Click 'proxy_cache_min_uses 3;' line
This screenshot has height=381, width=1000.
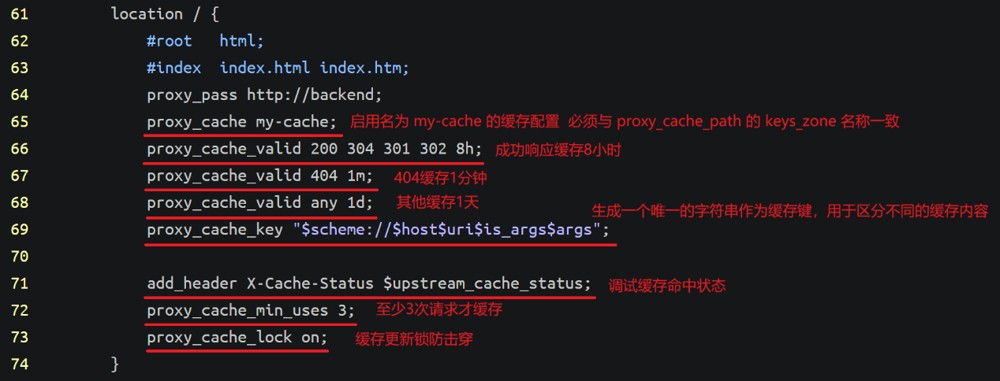tap(250, 311)
